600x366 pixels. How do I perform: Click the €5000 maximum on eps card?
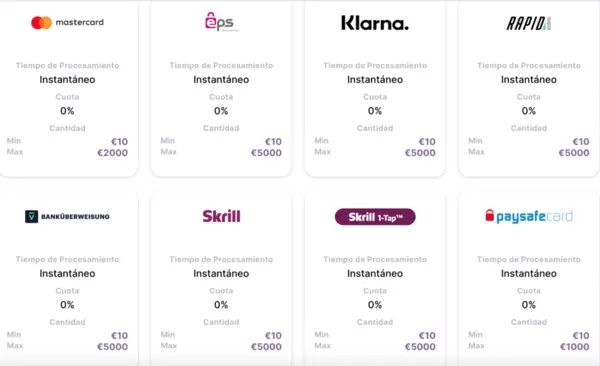(266, 153)
